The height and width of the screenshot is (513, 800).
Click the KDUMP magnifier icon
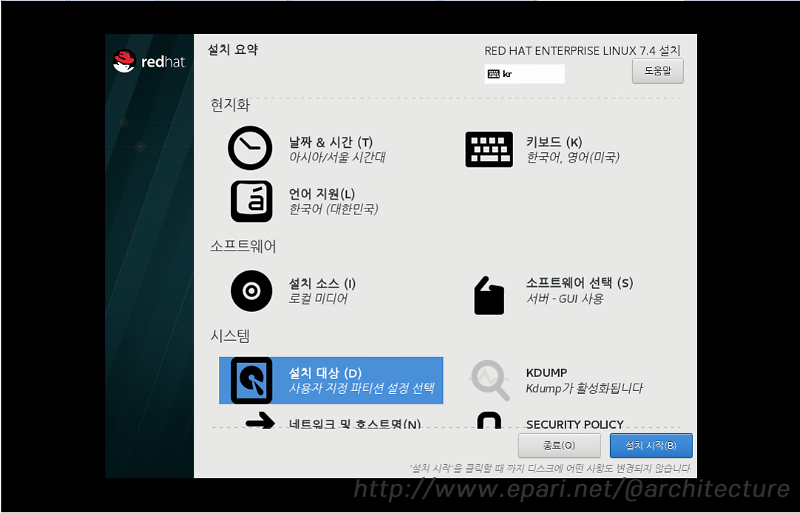point(489,380)
